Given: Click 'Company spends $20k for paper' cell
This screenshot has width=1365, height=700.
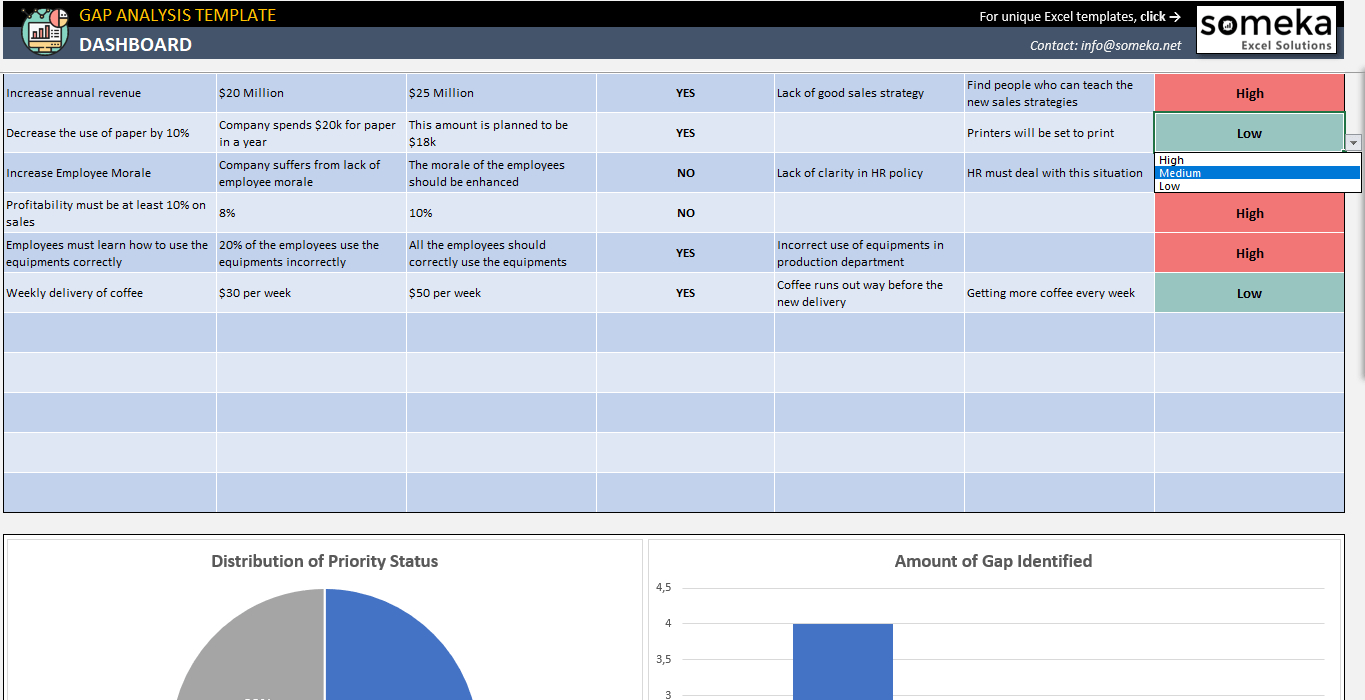Looking at the screenshot, I should click(x=311, y=133).
